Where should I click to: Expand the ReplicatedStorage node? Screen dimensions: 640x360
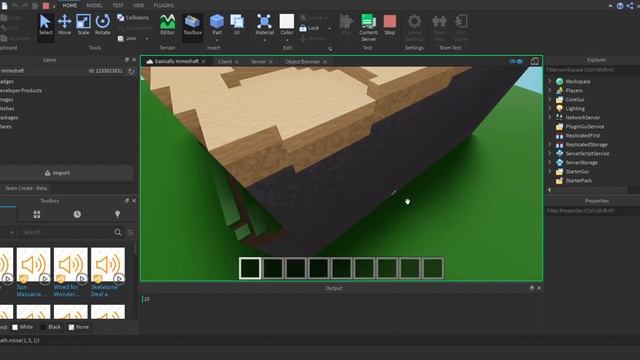550,144
